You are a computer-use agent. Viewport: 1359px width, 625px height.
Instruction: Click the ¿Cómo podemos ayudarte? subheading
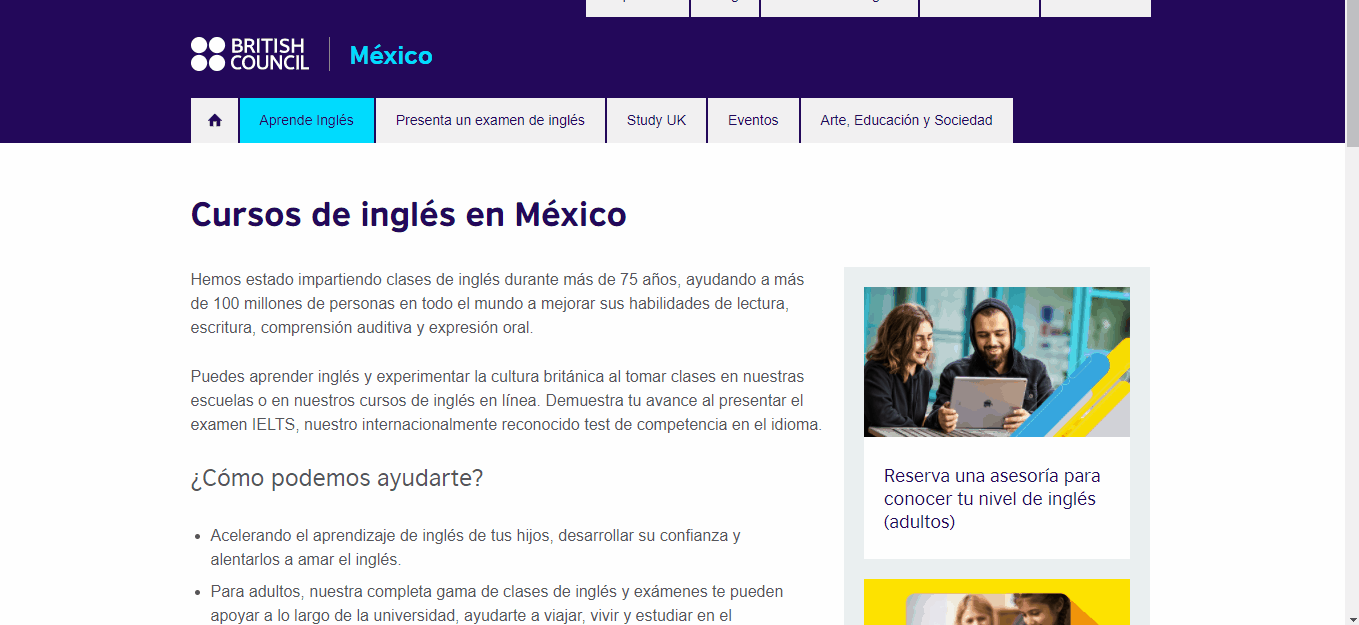coord(337,478)
